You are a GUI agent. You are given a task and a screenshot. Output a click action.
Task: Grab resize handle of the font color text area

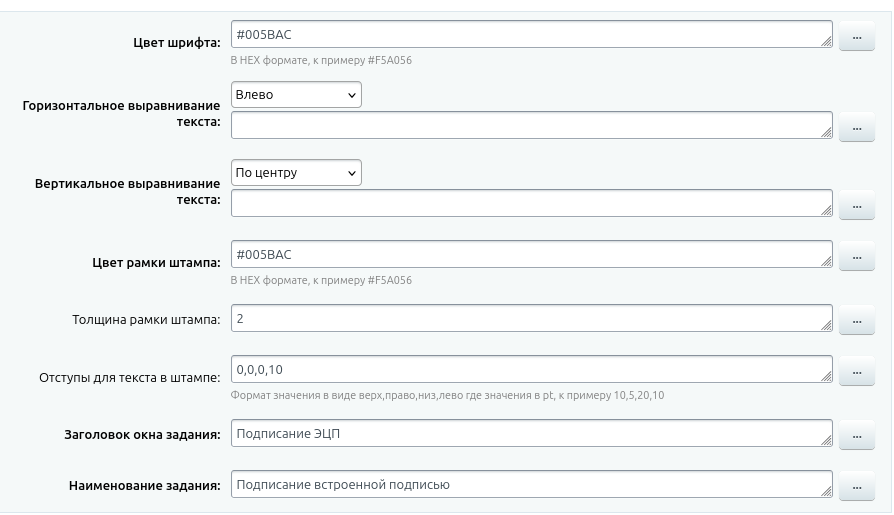click(826, 42)
